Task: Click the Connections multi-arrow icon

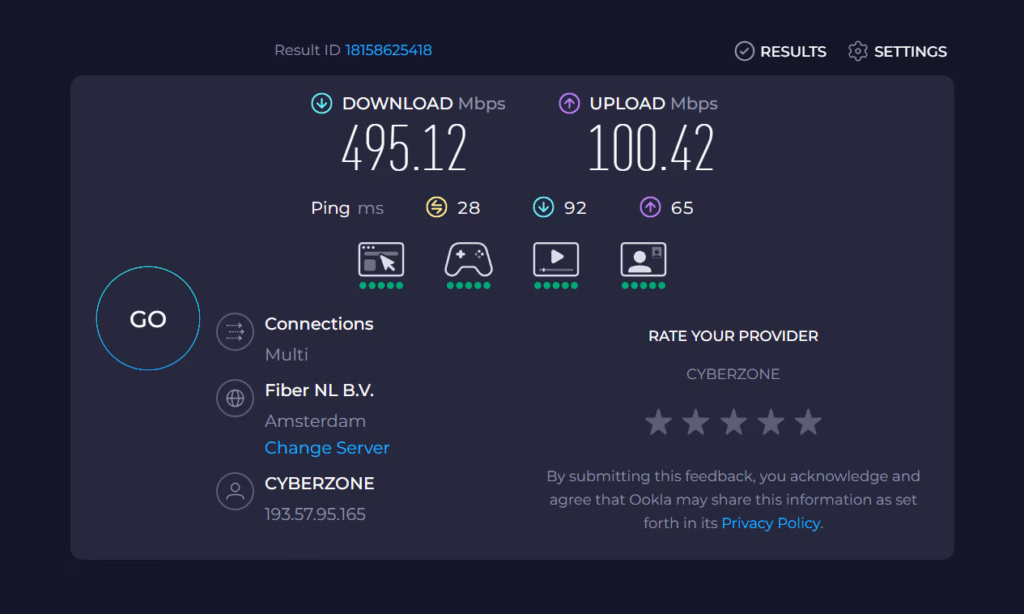Action: pos(235,329)
